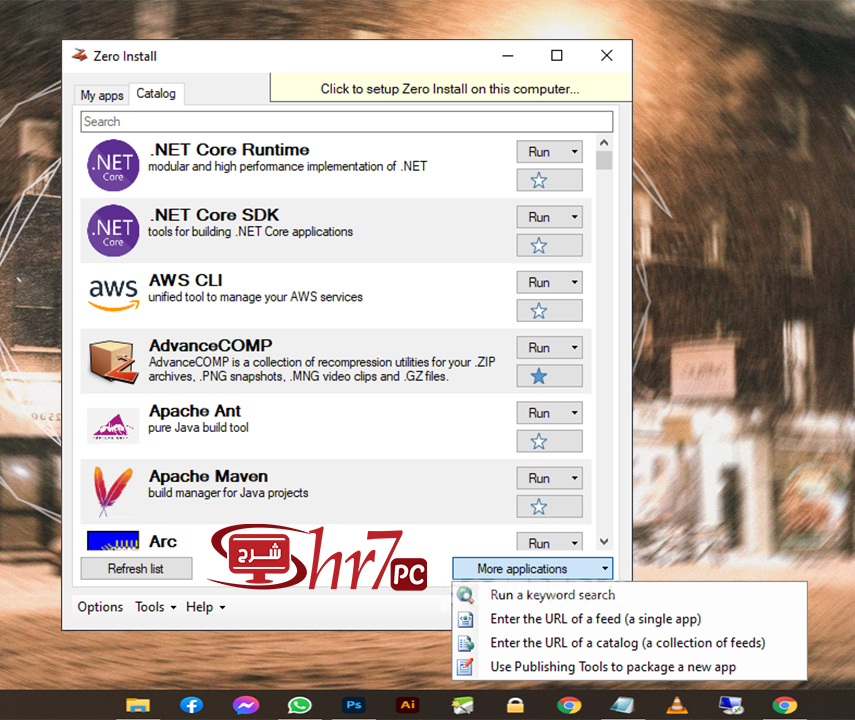This screenshot has width=855, height=720.
Task: Open Run dropdown arrow for Arc
Action: coord(574,543)
